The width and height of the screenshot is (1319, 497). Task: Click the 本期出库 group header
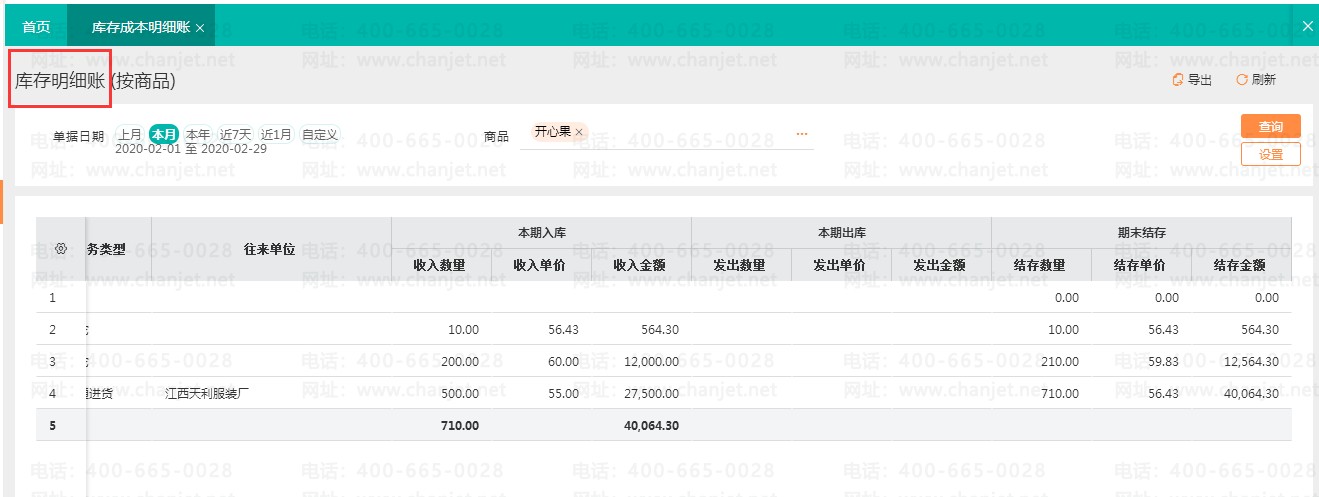pos(841,233)
